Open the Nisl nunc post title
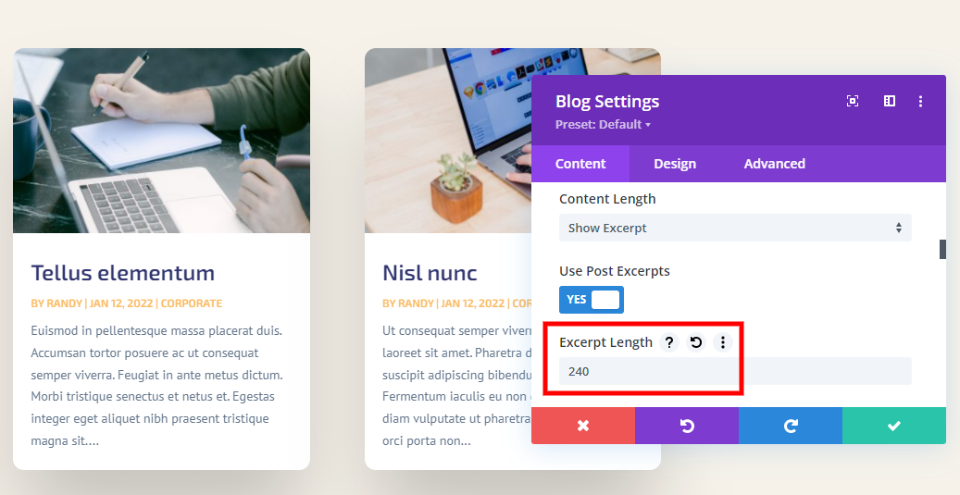 point(430,273)
